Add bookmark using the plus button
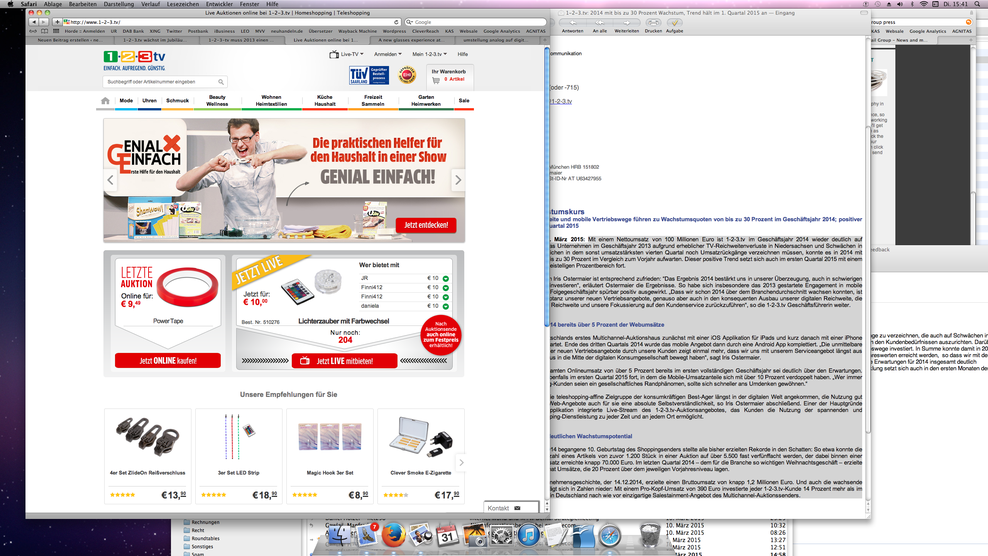The image size is (988, 556). point(57,22)
